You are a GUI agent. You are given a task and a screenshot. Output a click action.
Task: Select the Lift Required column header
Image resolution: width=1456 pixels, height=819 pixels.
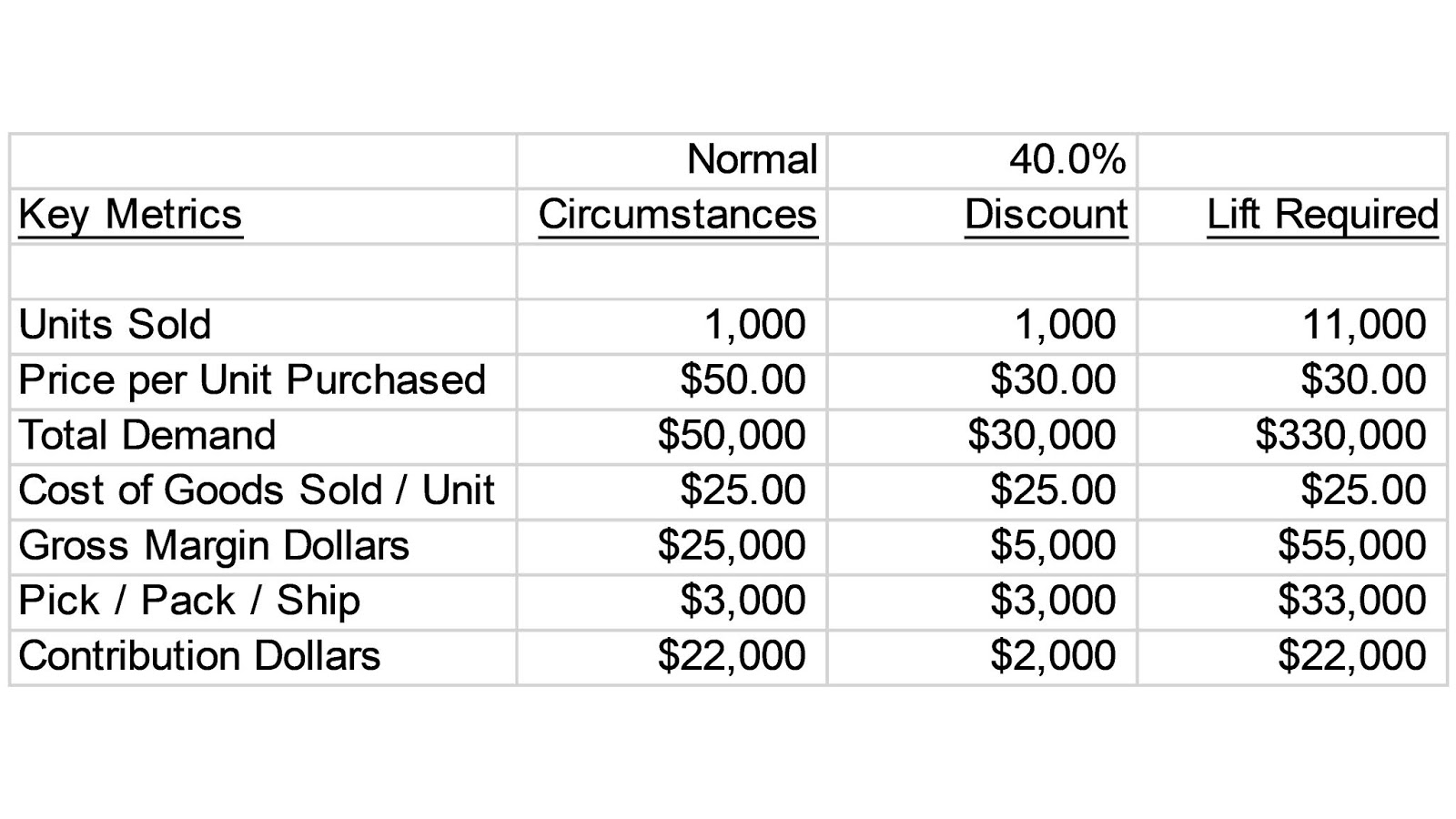click(1322, 215)
